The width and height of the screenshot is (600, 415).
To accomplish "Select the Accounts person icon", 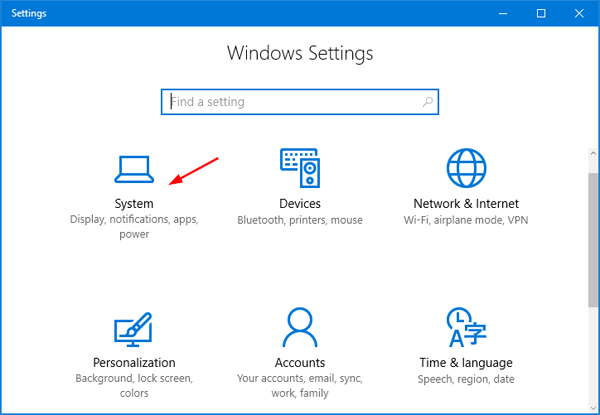I will point(300,329).
